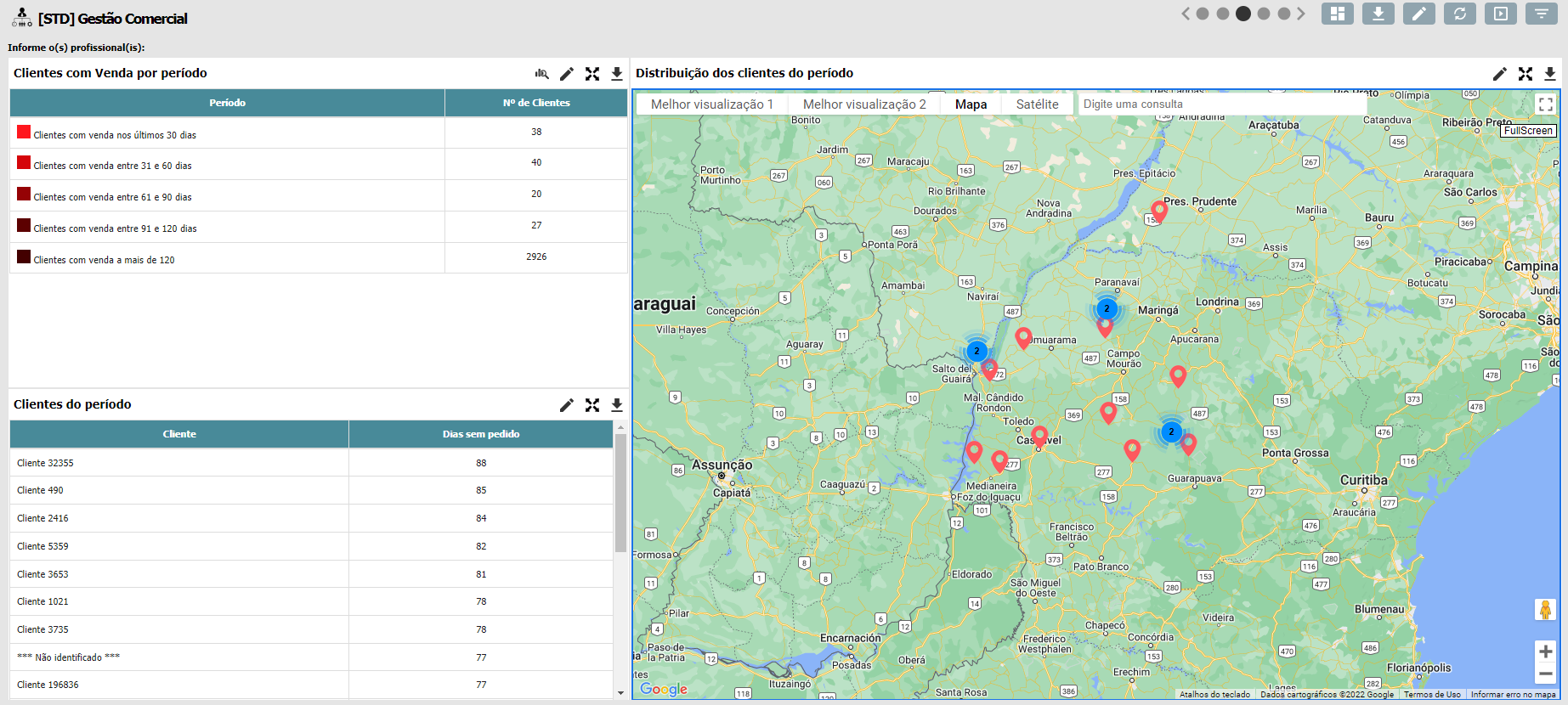Open the dashboard filter button
The height and width of the screenshot is (705, 1568).
[x=1541, y=14]
